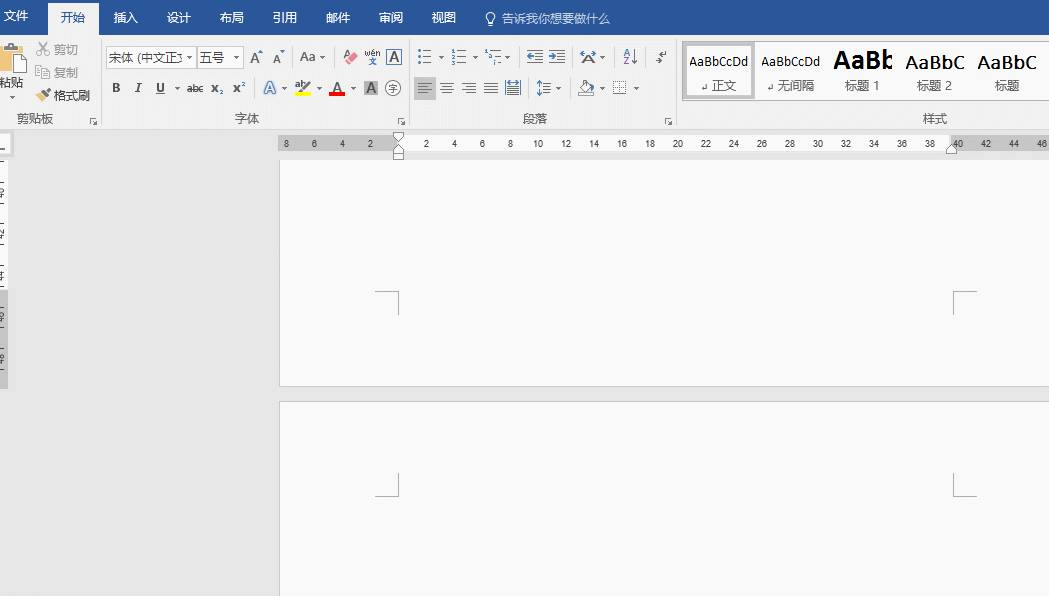Click the Format Painter (格式刷) button

63,95
